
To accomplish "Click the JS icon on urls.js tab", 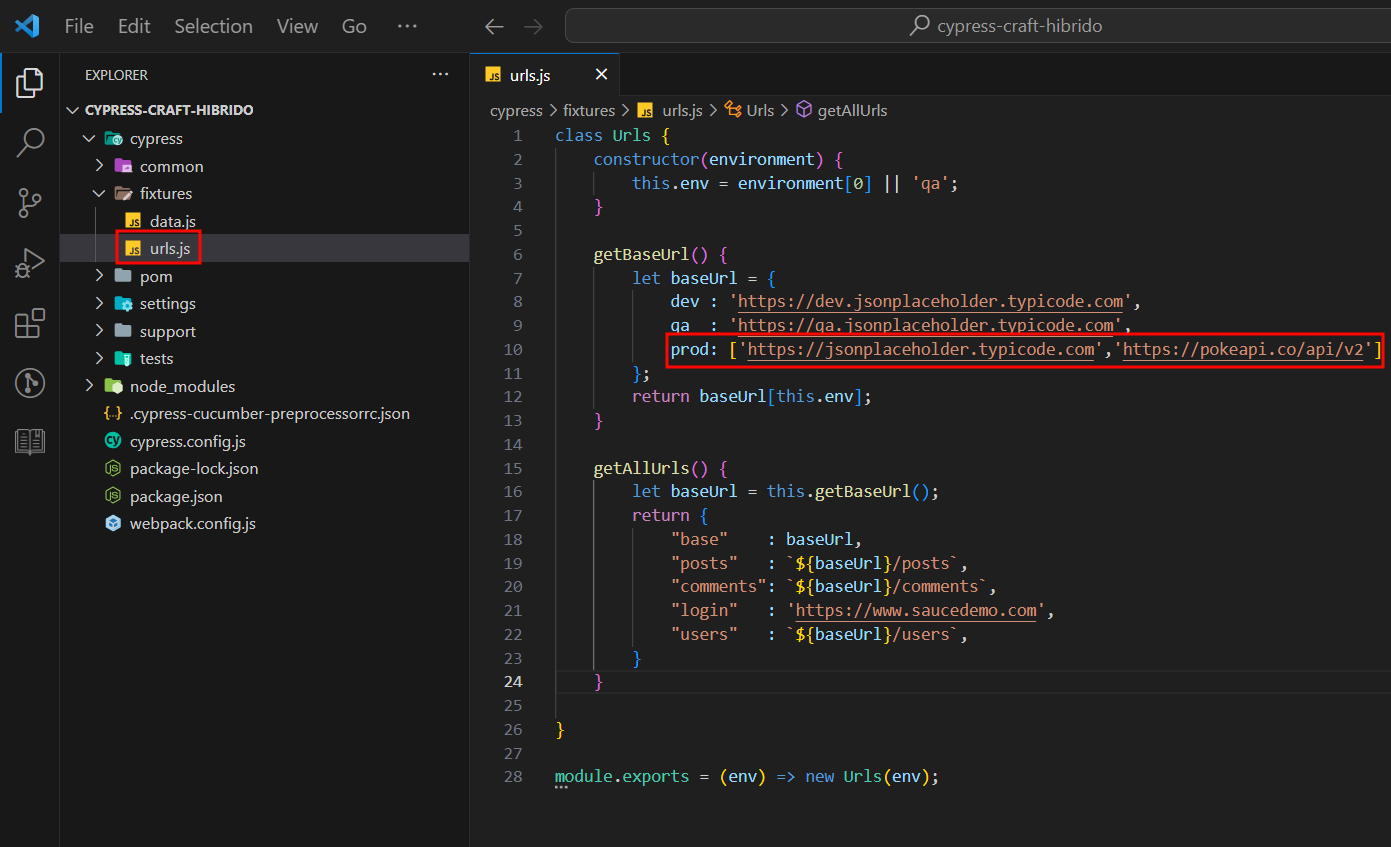I will [493, 75].
